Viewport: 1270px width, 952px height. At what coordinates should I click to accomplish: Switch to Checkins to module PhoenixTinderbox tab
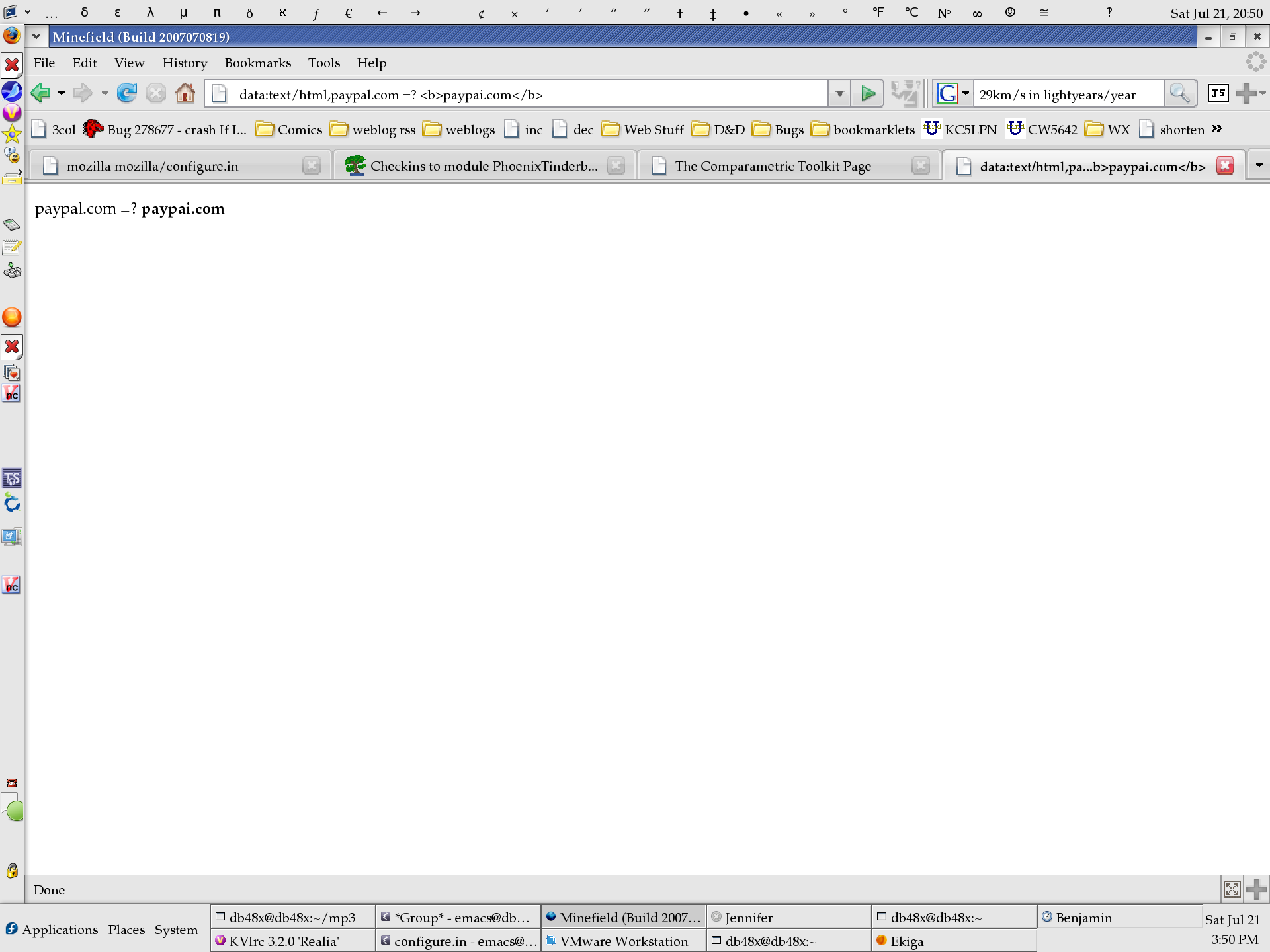pos(485,166)
